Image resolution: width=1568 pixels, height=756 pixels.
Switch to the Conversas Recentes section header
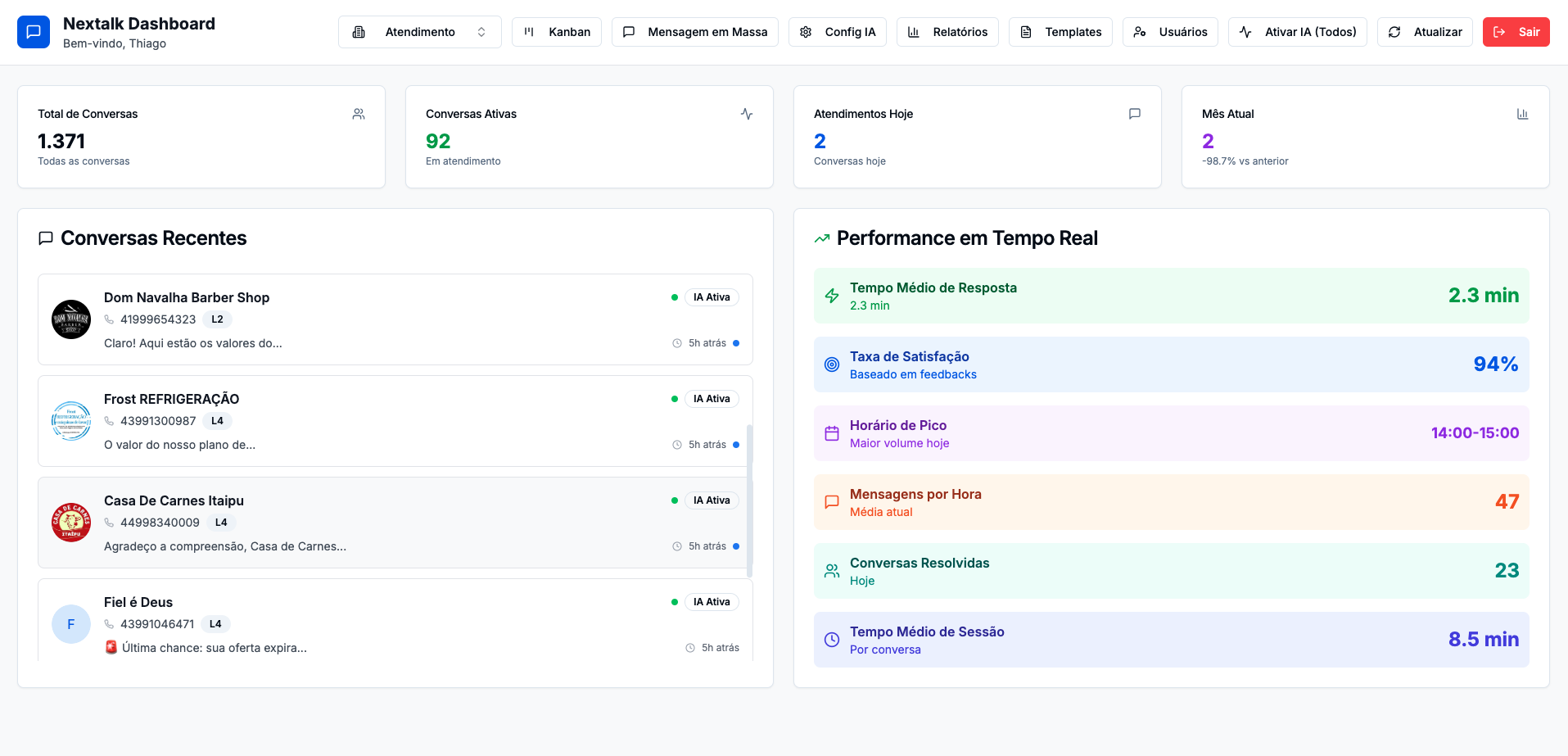153,238
